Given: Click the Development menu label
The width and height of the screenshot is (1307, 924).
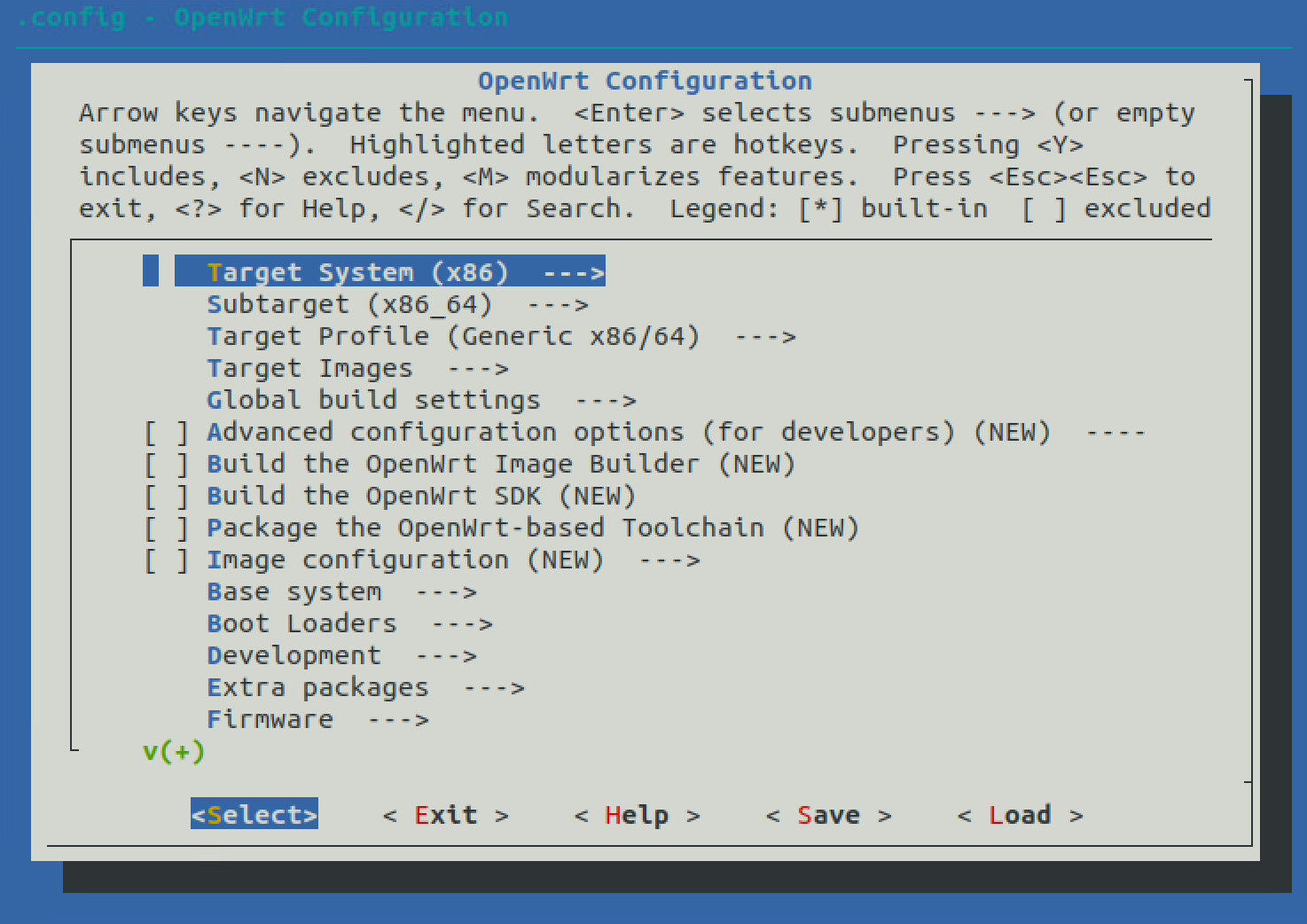Looking at the screenshot, I should point(293,655).
